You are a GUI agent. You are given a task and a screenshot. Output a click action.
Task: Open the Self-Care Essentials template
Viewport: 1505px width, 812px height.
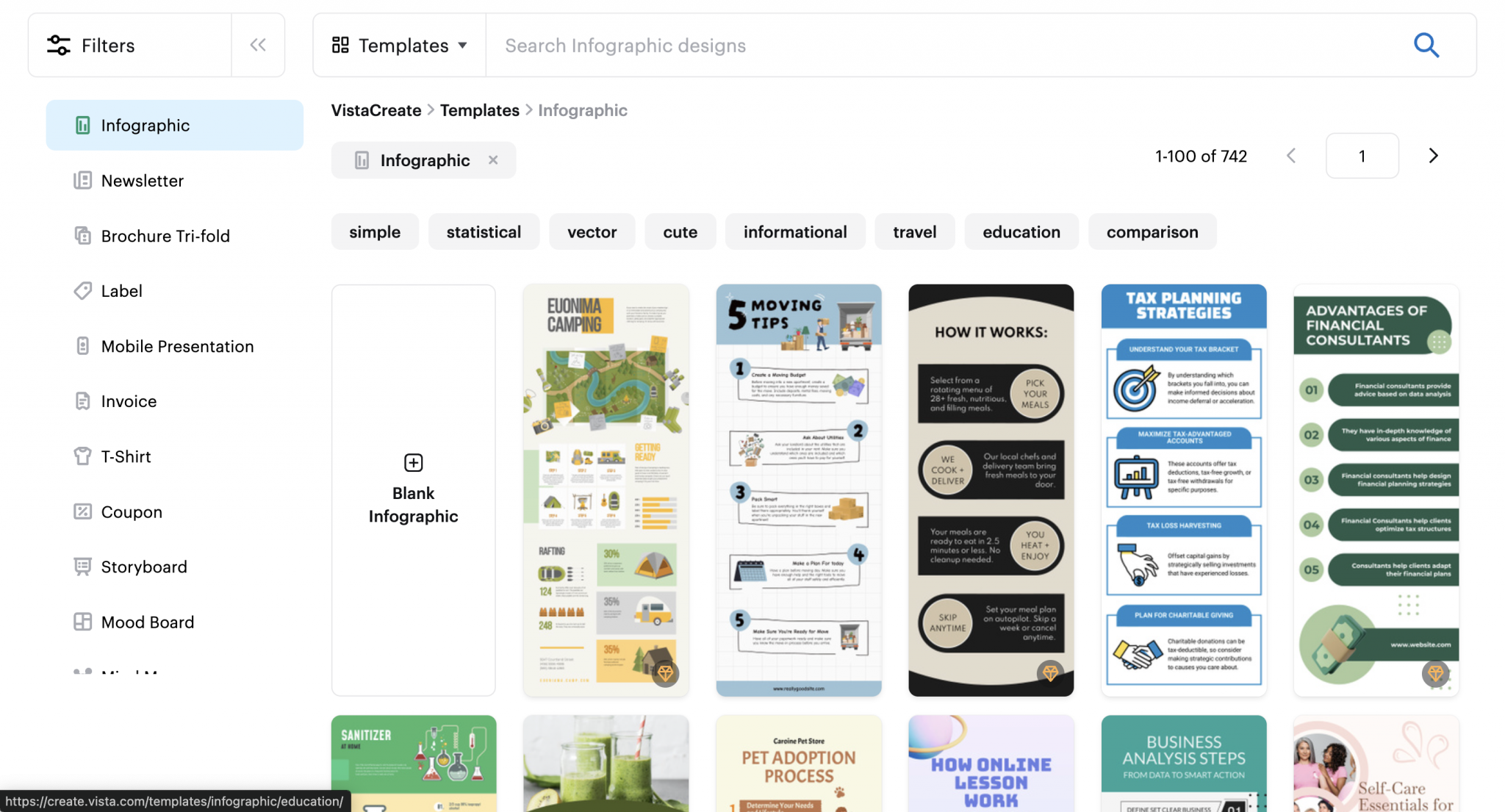click(x=1376, y=764)
